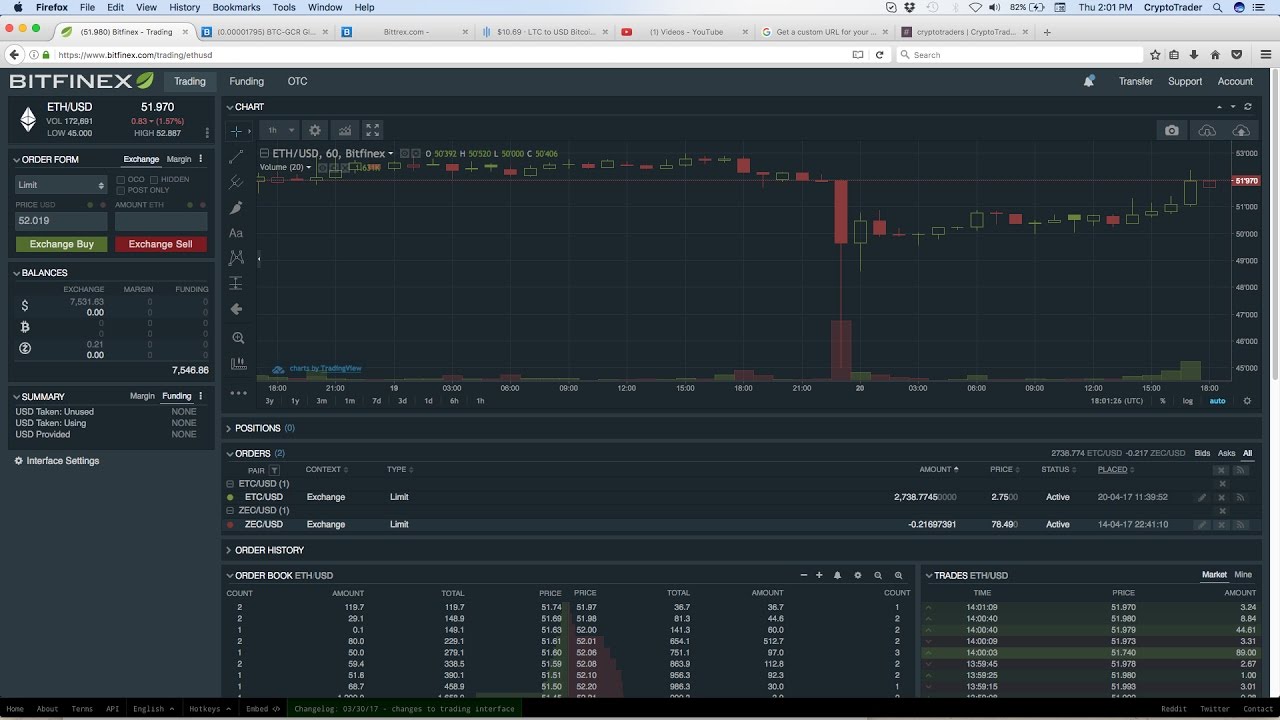The height and width of the screenshot is (720, 1280).
Task: Click the Exchange Buy button
Action: pos(61,244)
